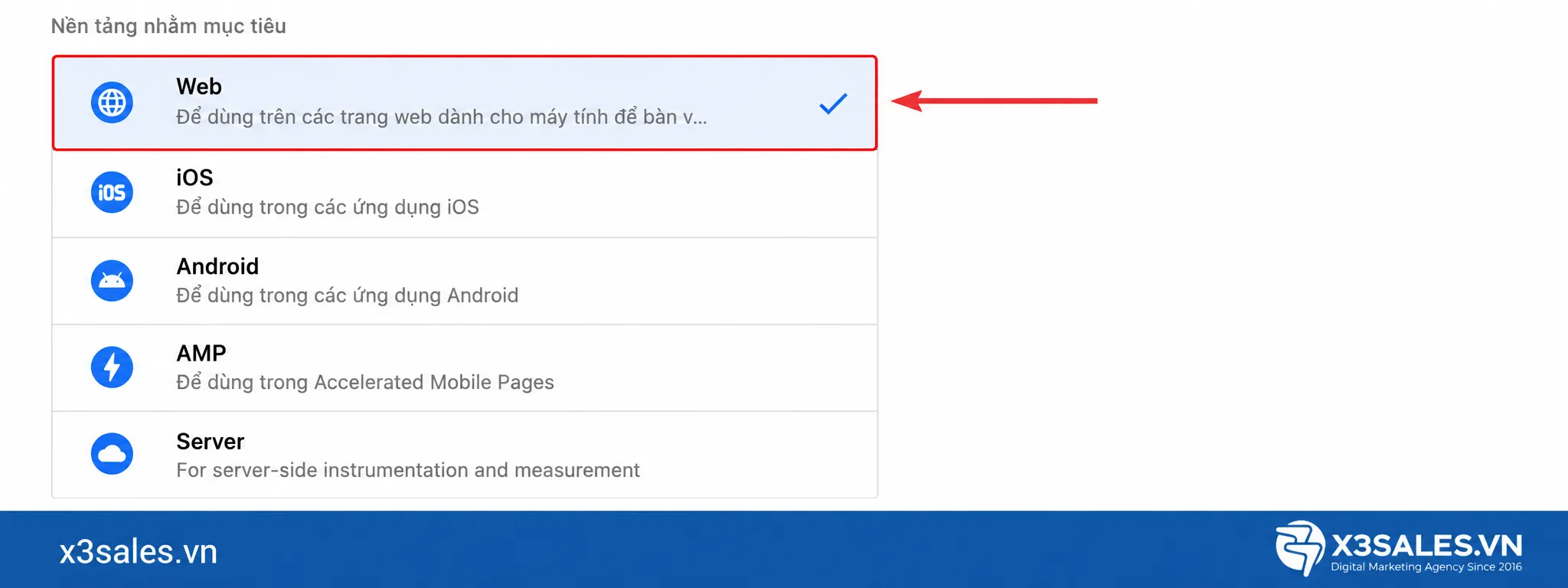This screenshot has width=1568, height=588.
Task: Click the Android robot icon
Action: click(112, 280)
